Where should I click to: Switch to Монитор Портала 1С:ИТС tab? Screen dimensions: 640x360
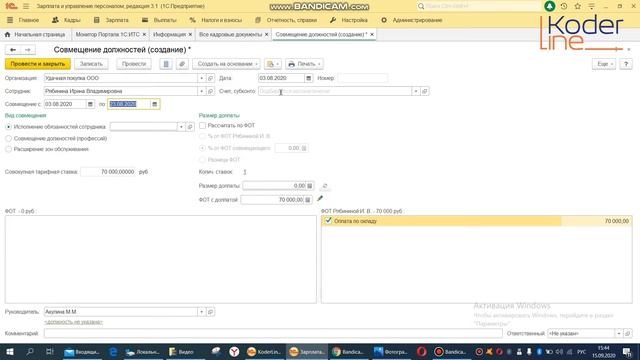point(107,34)
